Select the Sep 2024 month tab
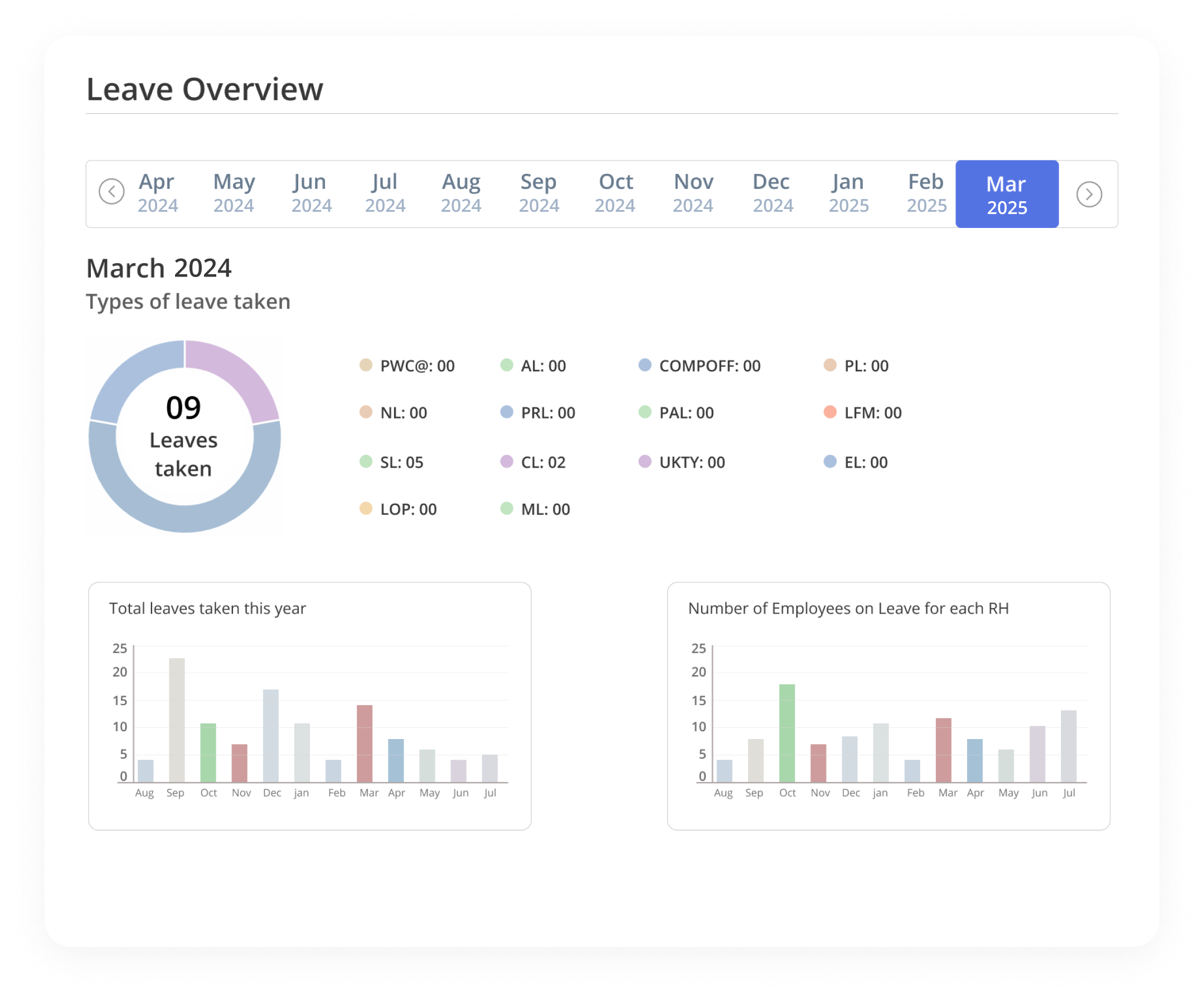1204x1001 pixels. tap(539, 194)
